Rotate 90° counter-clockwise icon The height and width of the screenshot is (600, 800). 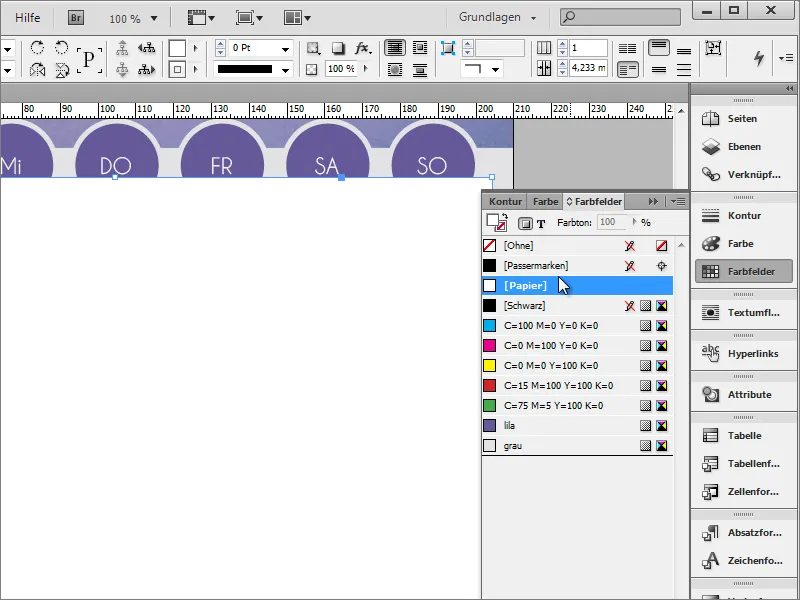click(62, 48)
